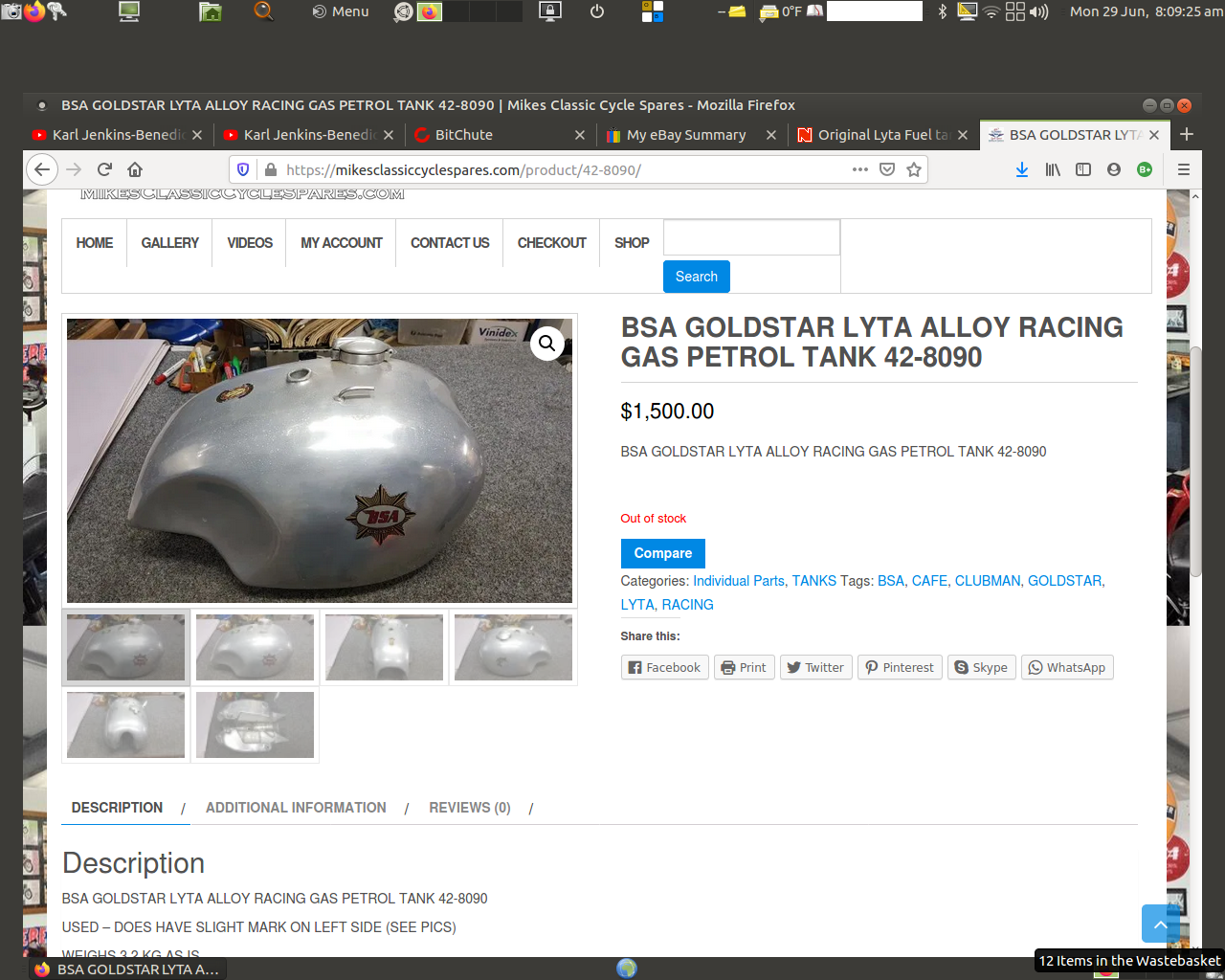The height and width of the screenshot is (980, 1225).
Task: Toggle the Firefox sidebar view
Action: click(1083, 169)
